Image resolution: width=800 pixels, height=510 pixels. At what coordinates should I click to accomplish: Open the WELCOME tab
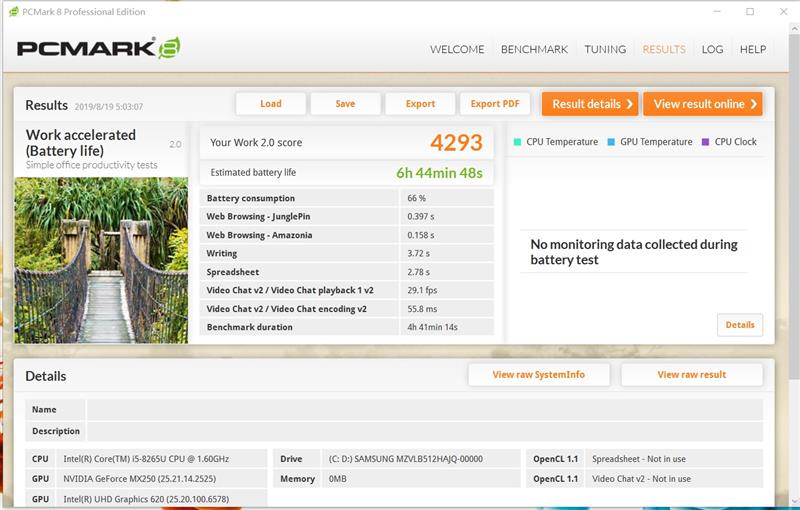[457, 49]
